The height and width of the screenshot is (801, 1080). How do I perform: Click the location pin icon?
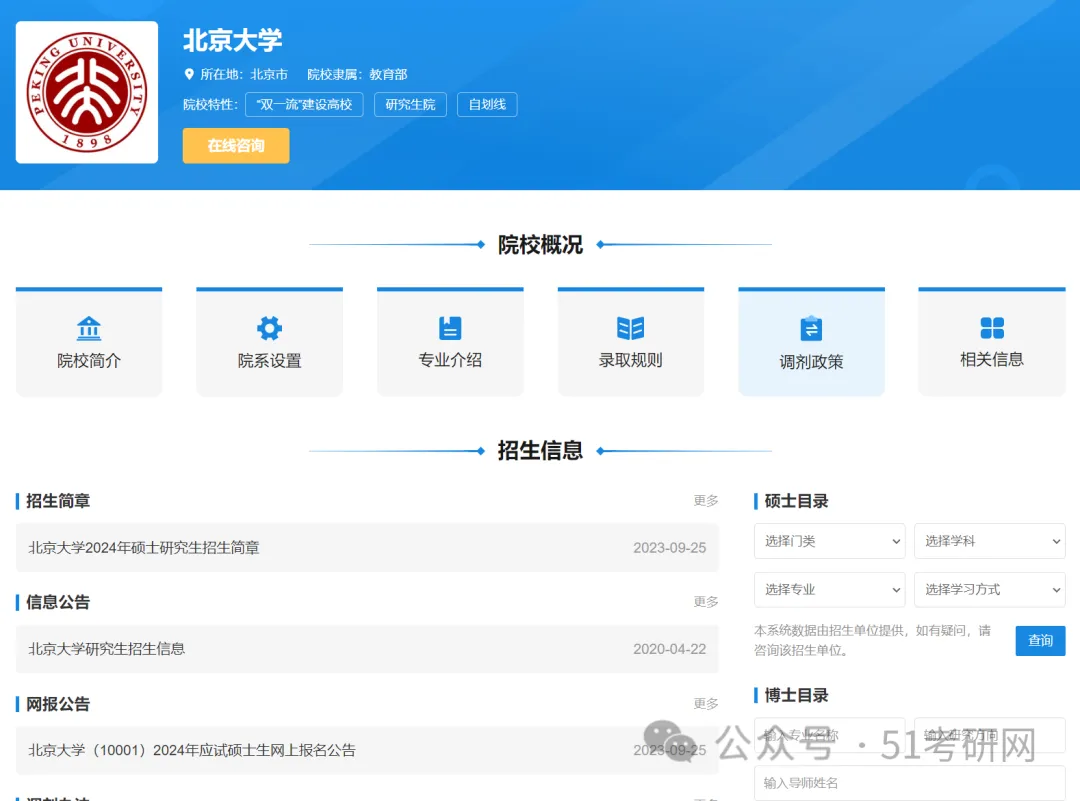189,74
